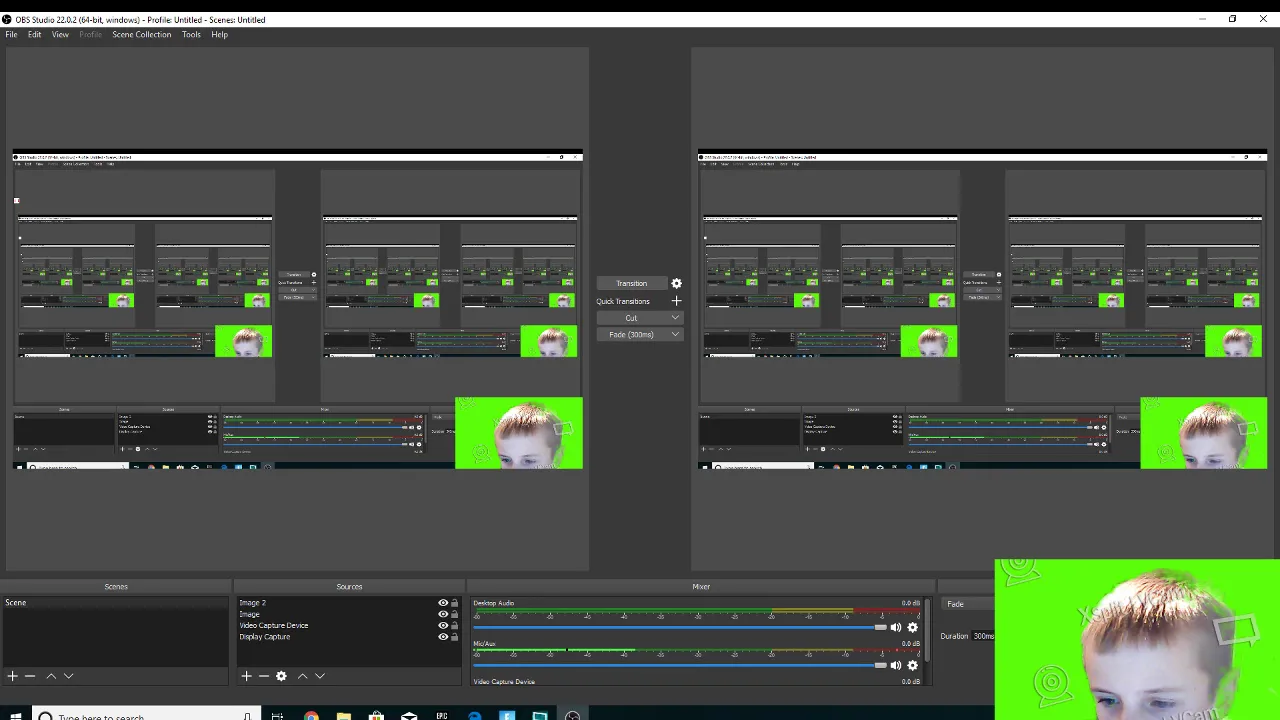This screenshot has height=720, width=1280.
Task: Remove the selected source with the minus icon
Action: click(264, 676)
